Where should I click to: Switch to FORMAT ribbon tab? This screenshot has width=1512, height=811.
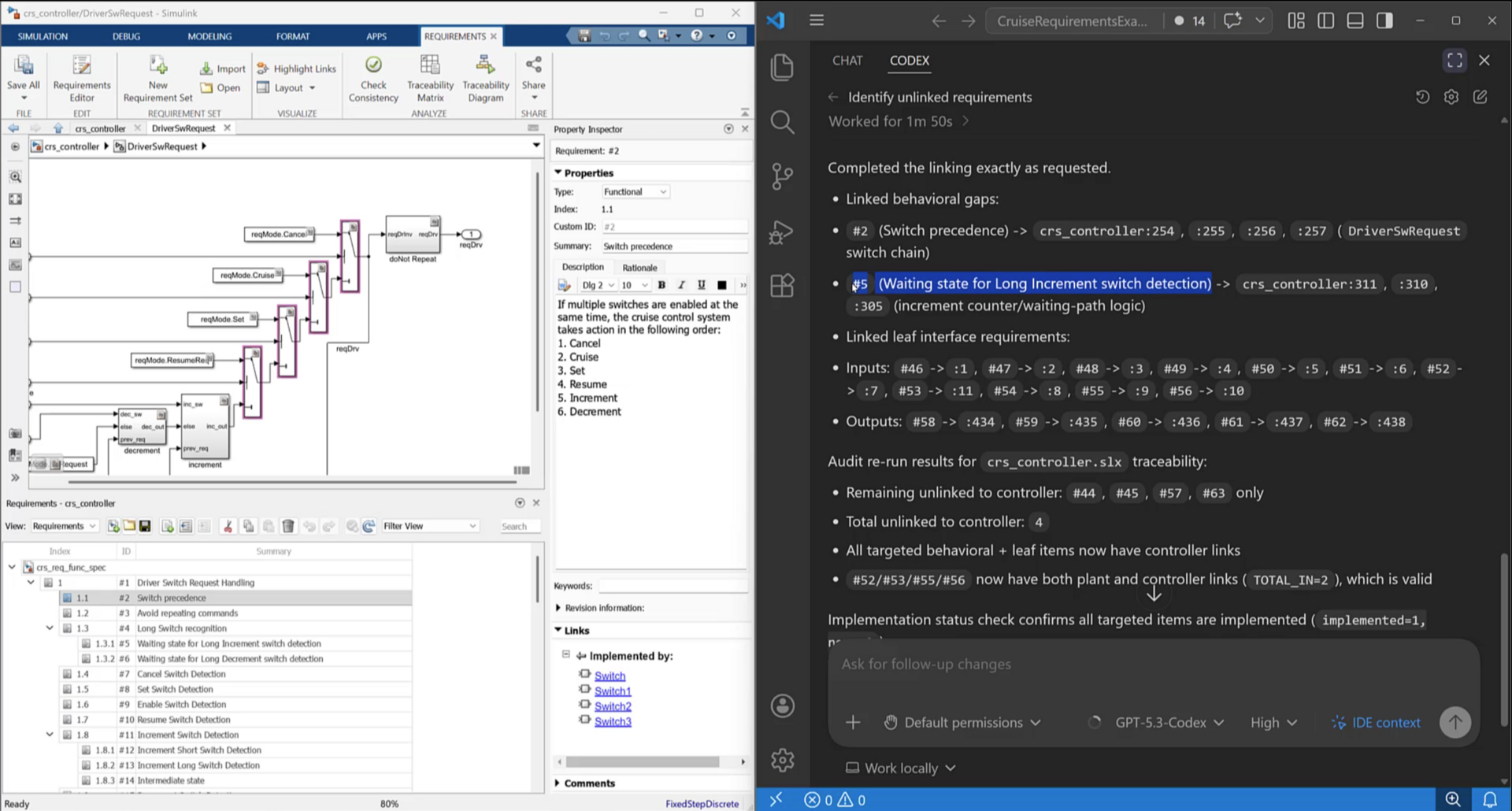[293, 36]
